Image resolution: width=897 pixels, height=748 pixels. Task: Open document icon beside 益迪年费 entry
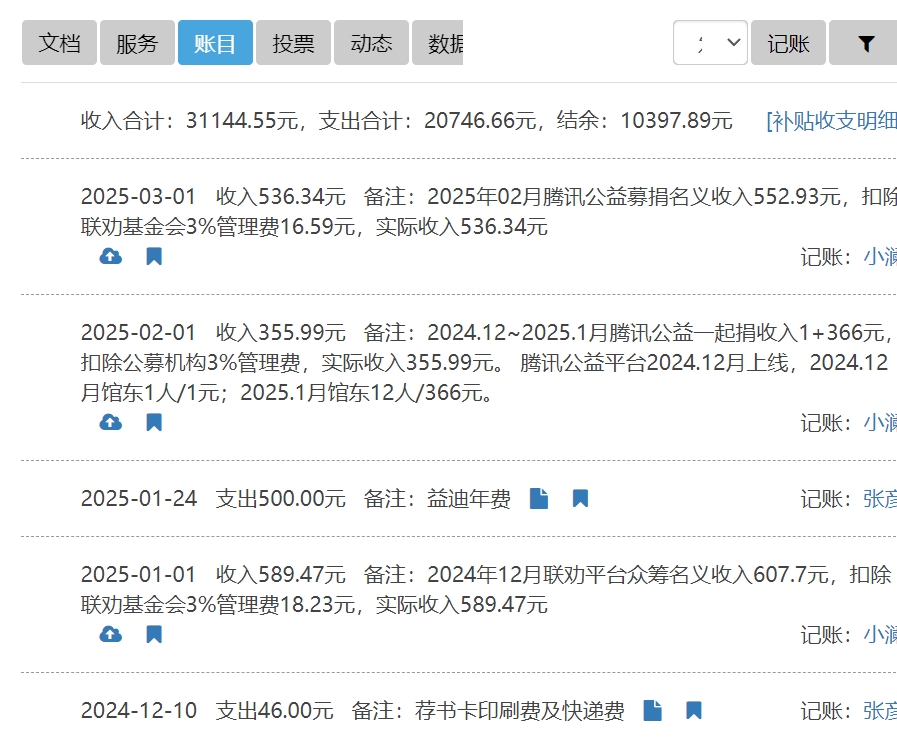pyautogui.click(x=539, y=498)
